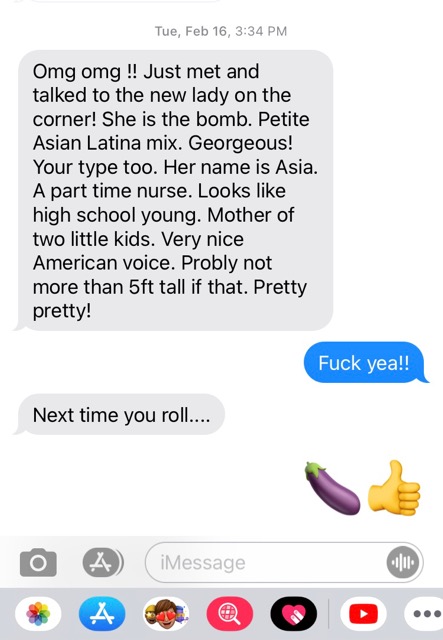Tap the eggplant emoji message
443x640 pixels.
point(333,488)
